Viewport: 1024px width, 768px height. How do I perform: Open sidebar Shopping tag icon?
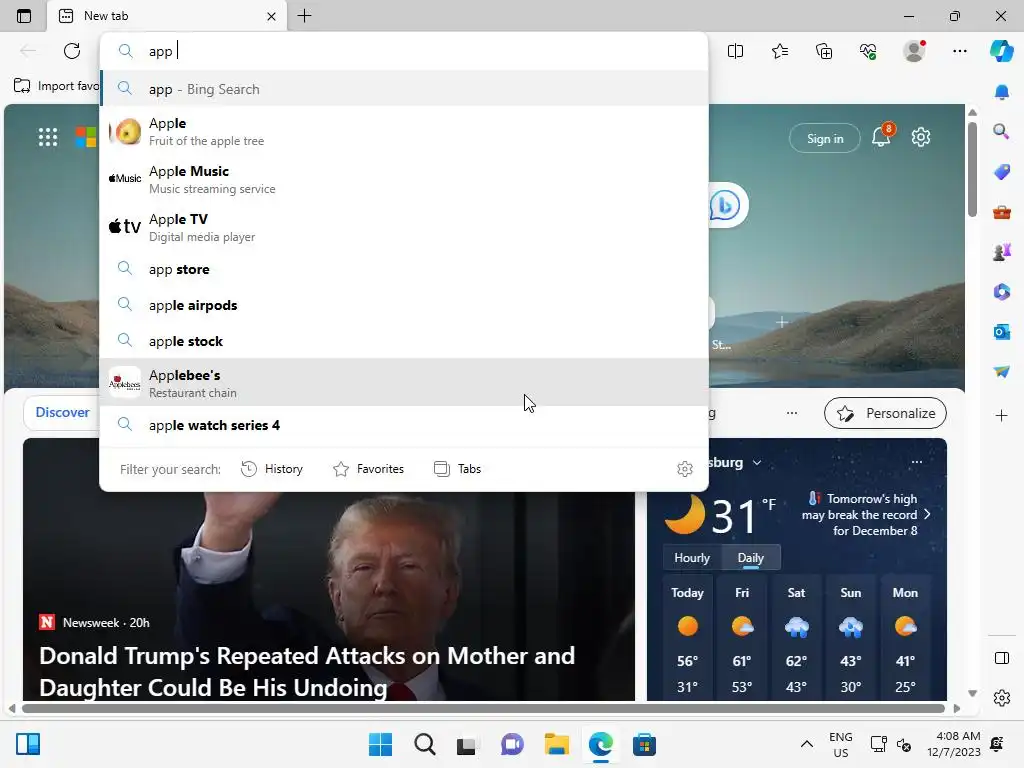point(1002,172)
